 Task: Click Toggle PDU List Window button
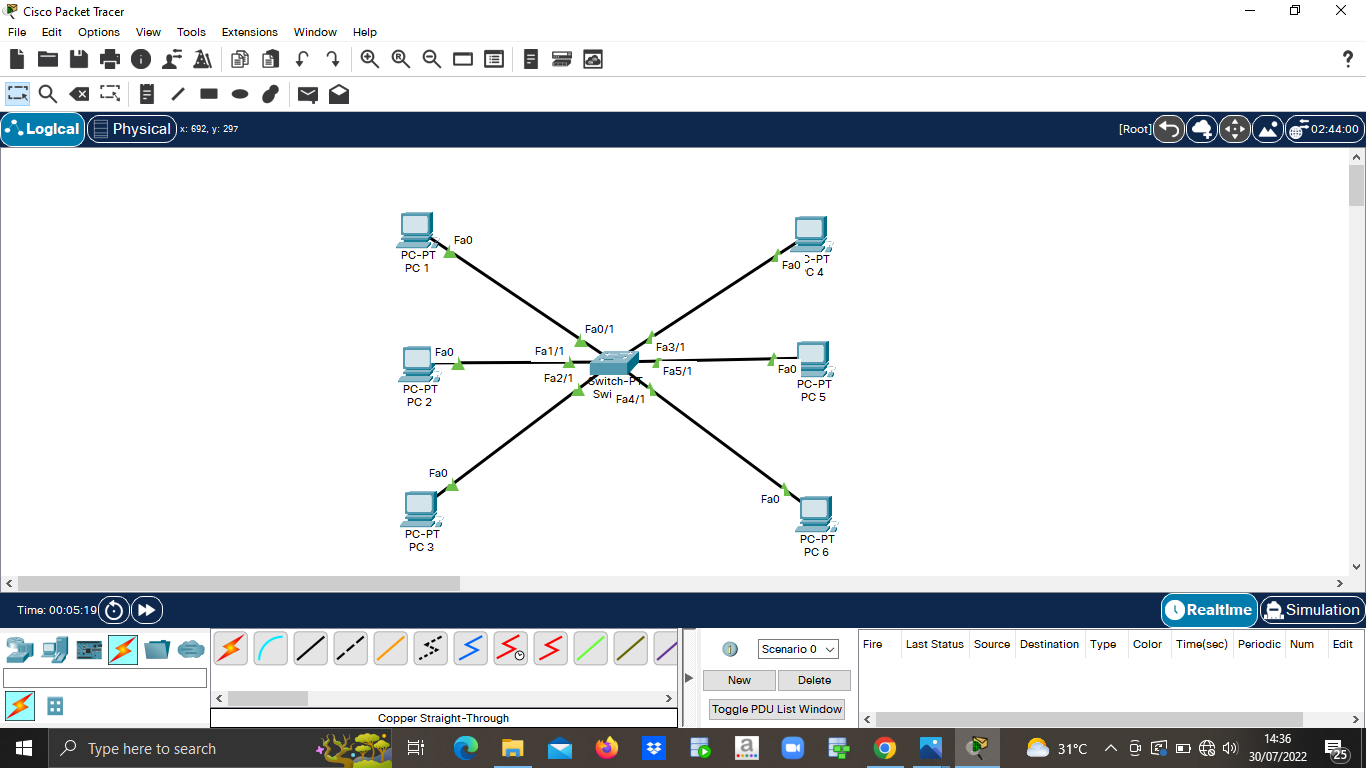(778, 709)
